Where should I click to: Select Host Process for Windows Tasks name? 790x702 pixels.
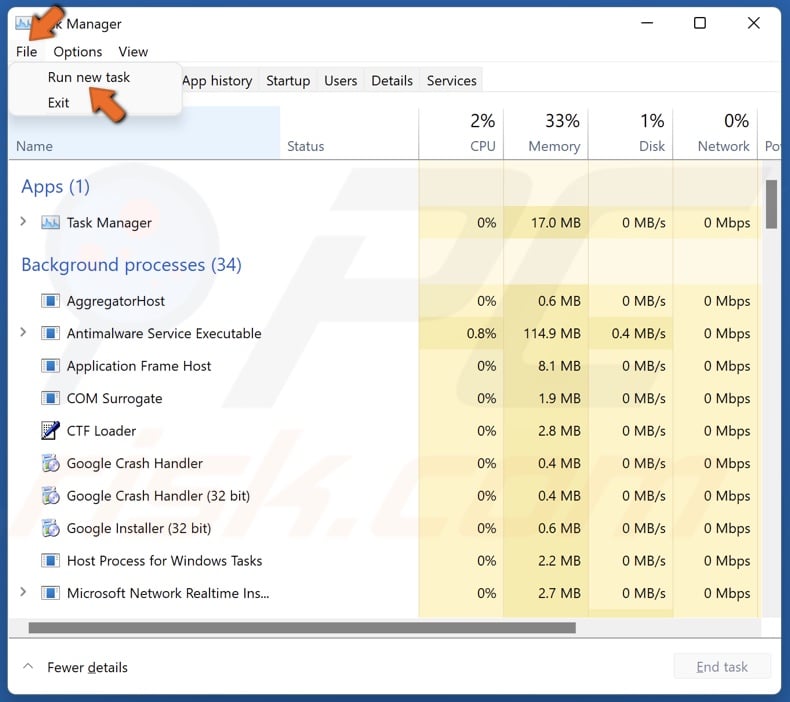(164, 561)
